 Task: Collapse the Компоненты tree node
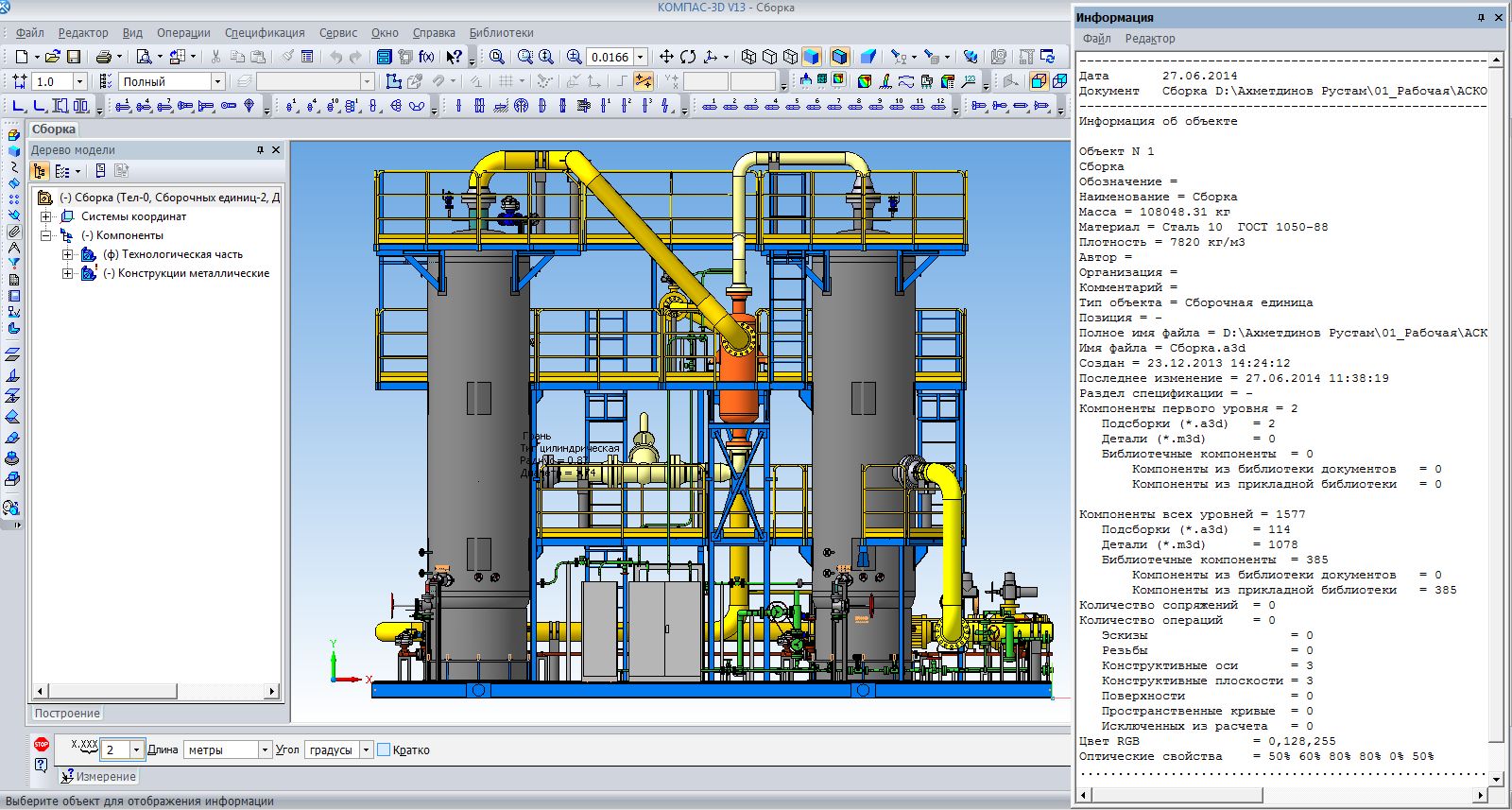click(x=45, y=235)
